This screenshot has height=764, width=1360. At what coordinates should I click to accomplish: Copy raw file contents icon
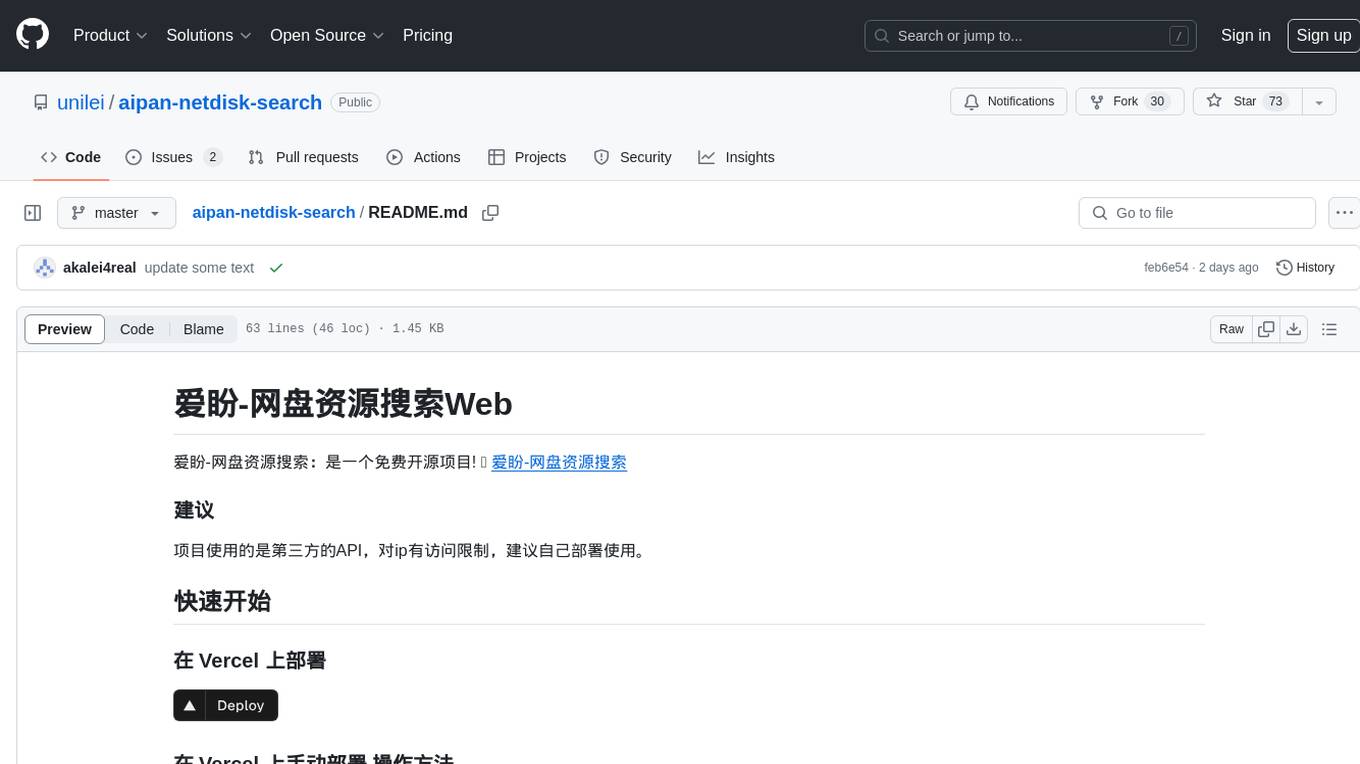point(1266,329)
